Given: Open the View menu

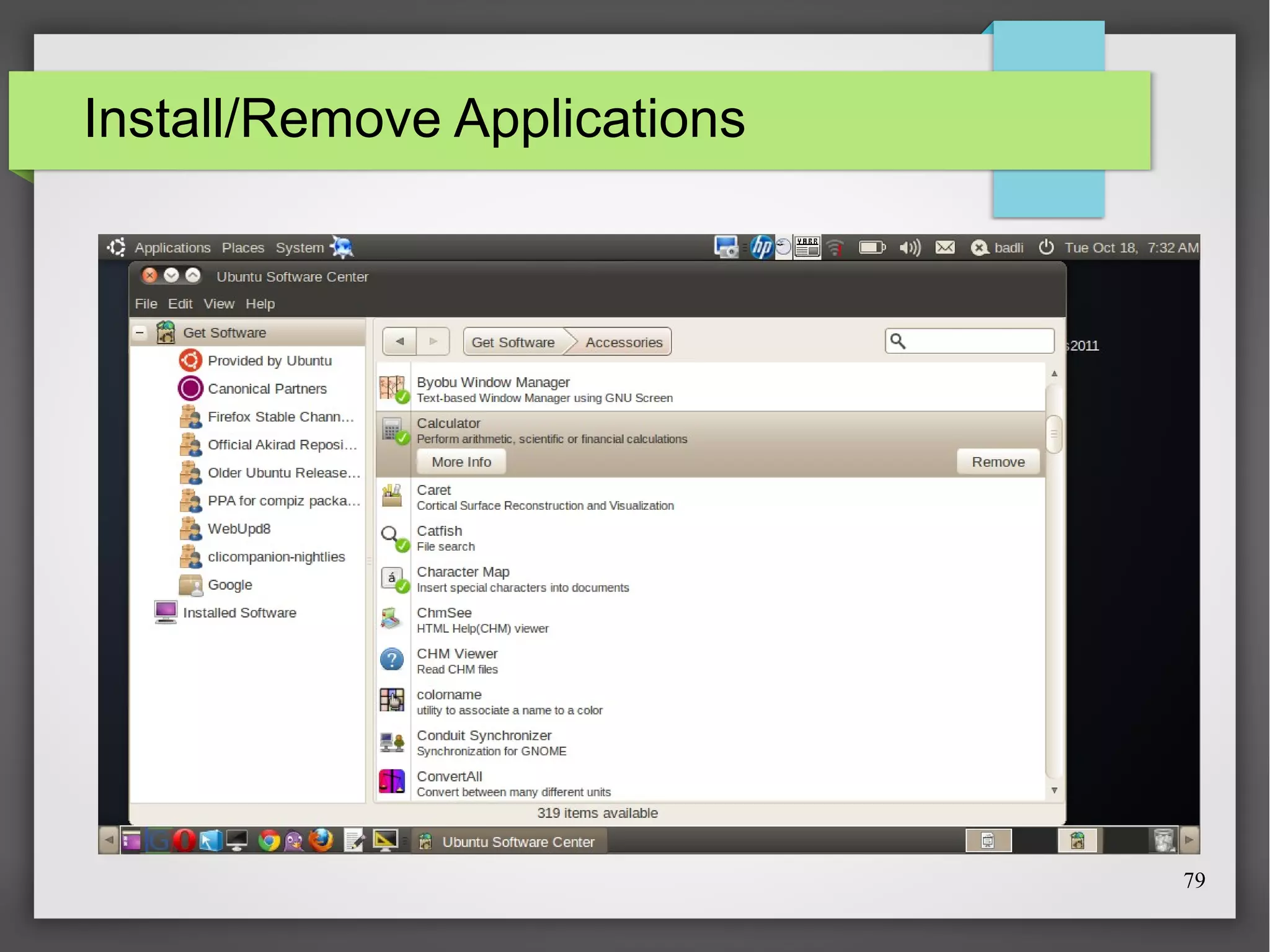Looking at the screenshot, I should click(x=219, y=304).
